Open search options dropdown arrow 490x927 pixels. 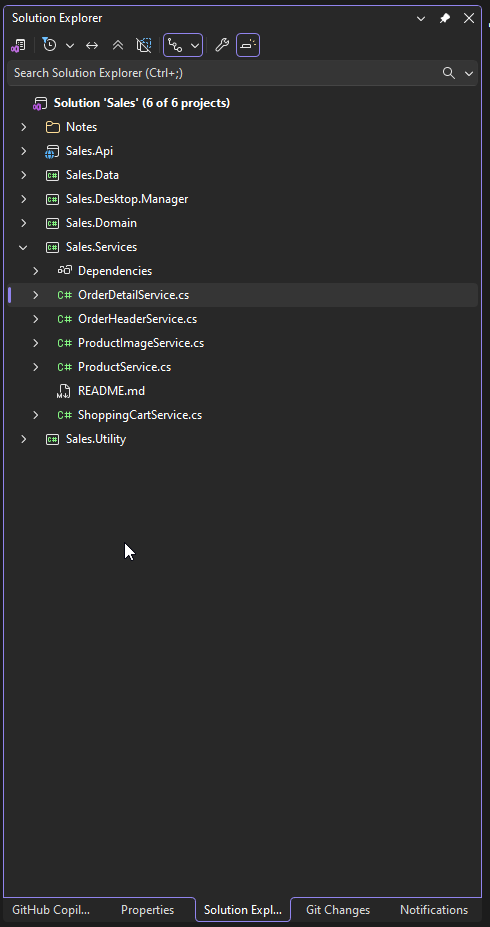pos(469,73)
